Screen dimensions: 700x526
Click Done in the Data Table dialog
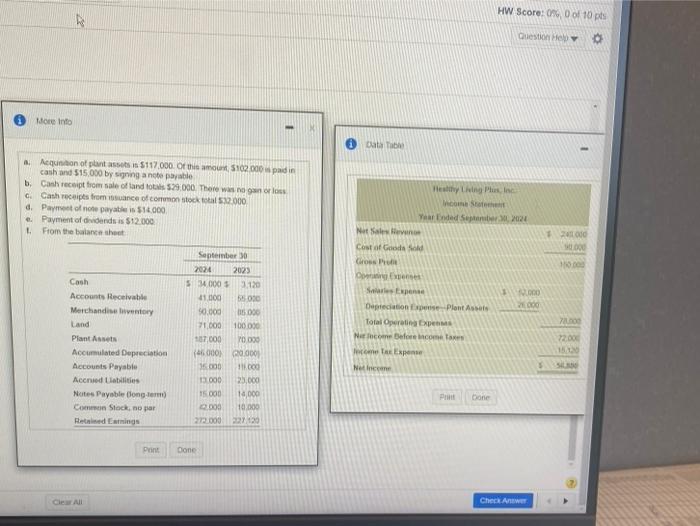point(481,397)
